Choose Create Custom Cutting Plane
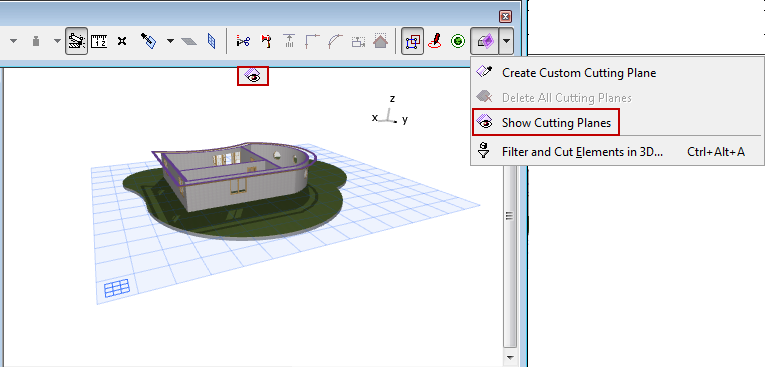 pos(579,73)
